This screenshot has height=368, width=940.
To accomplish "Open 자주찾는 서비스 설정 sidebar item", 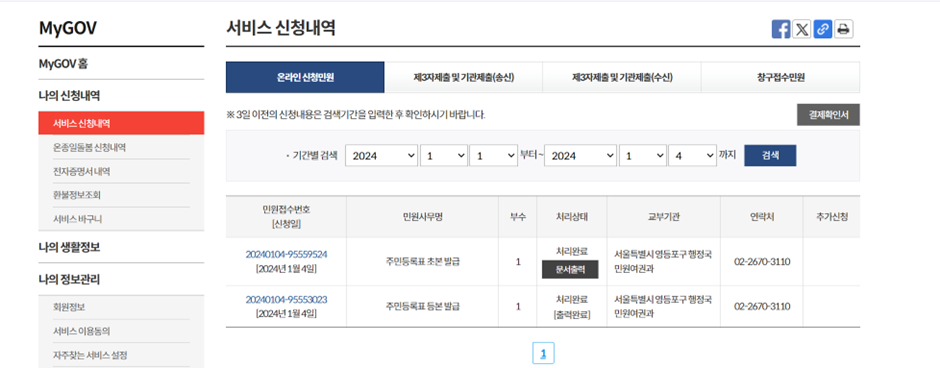I will pyautogui.click(x=90, y=354).
